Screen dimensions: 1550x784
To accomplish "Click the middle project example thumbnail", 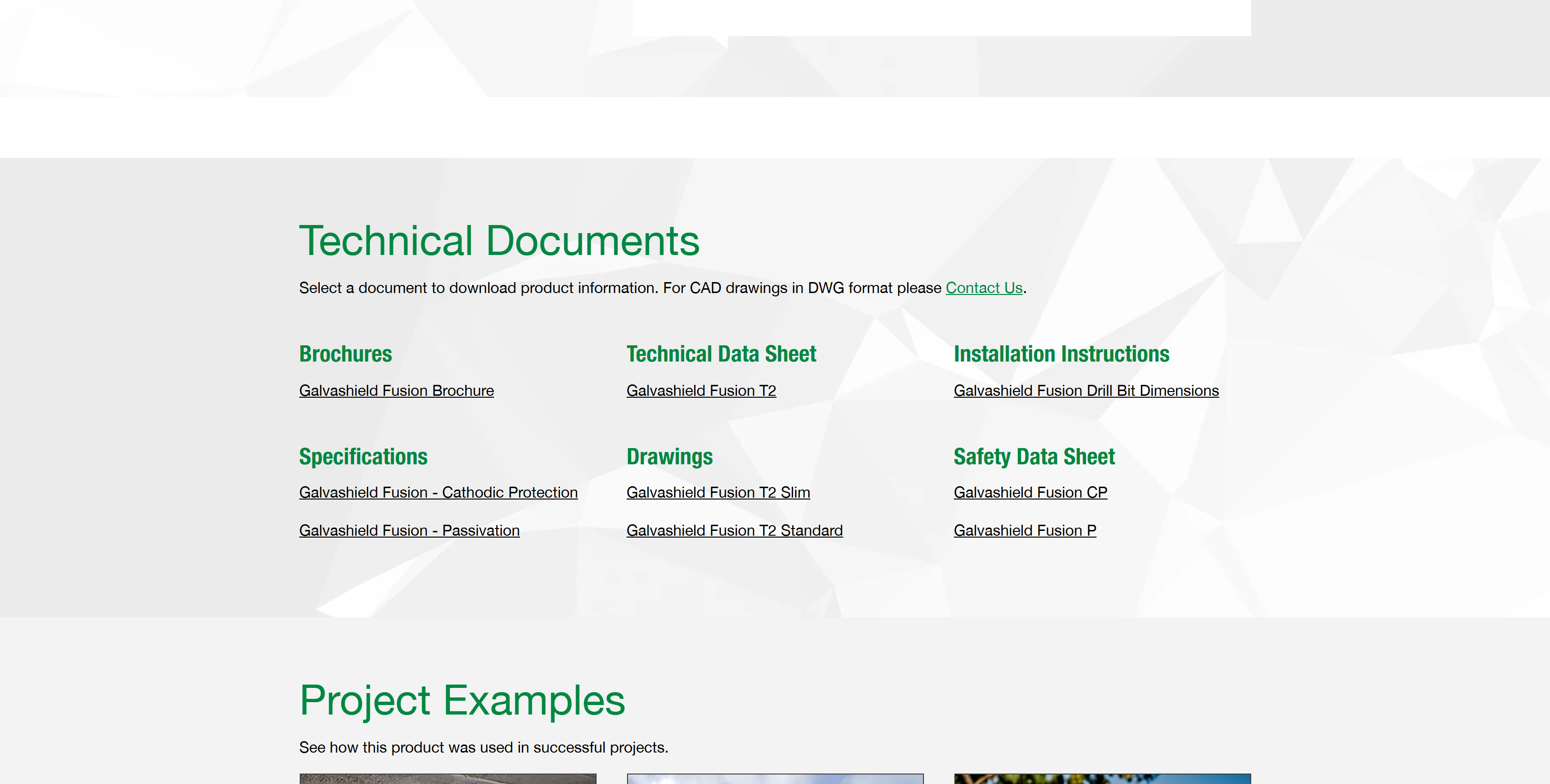I will click(x=775, y=779).
